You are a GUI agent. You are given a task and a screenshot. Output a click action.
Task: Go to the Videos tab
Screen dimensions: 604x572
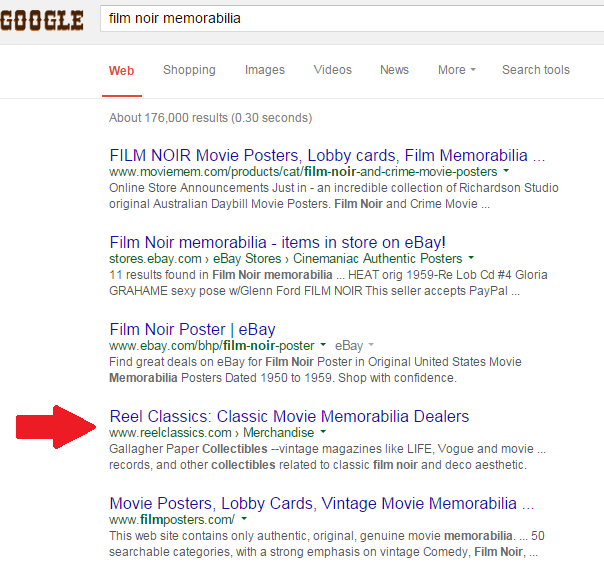[x=333, y=70]
